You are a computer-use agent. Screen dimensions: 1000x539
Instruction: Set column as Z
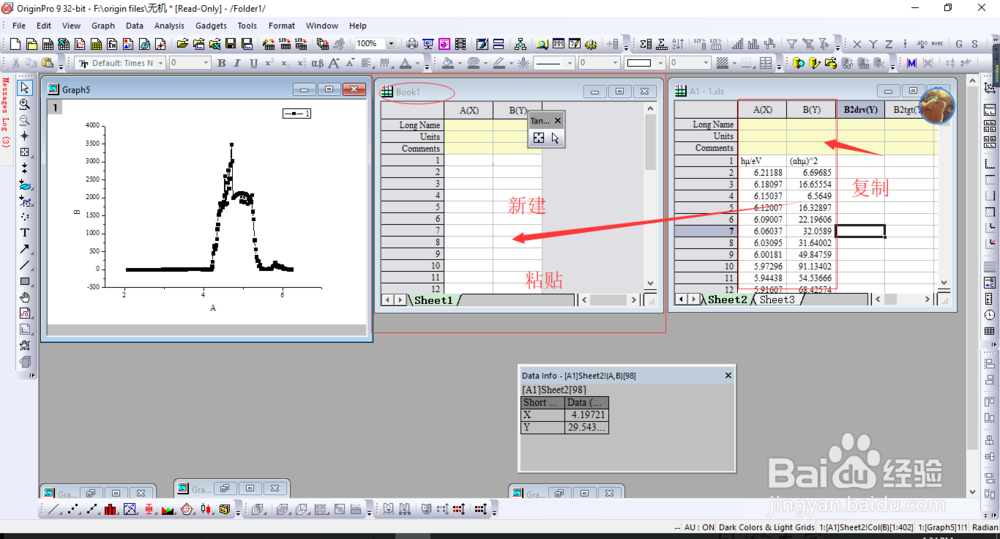pos(889,44)
